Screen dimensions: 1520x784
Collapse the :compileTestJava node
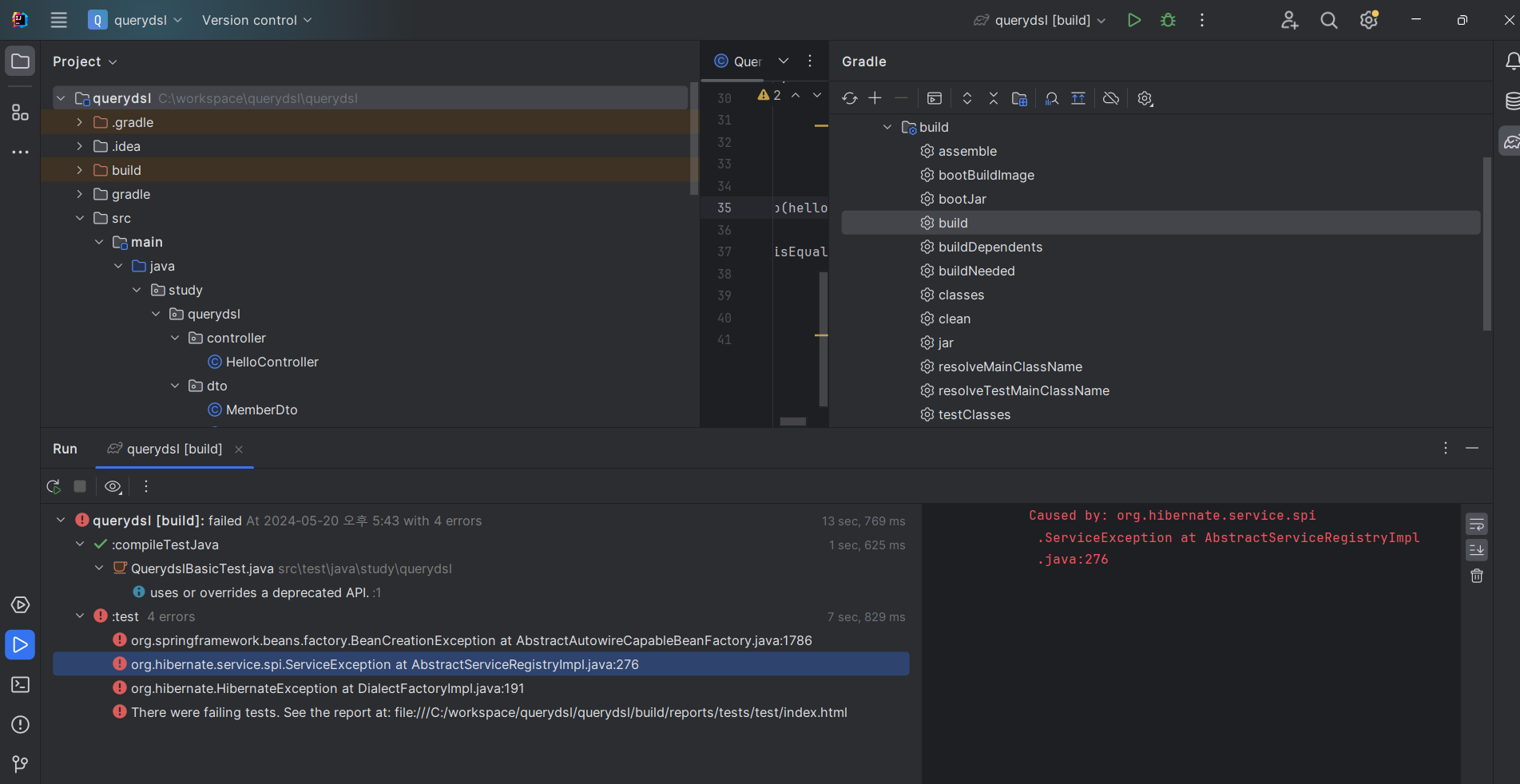point(79,544)
